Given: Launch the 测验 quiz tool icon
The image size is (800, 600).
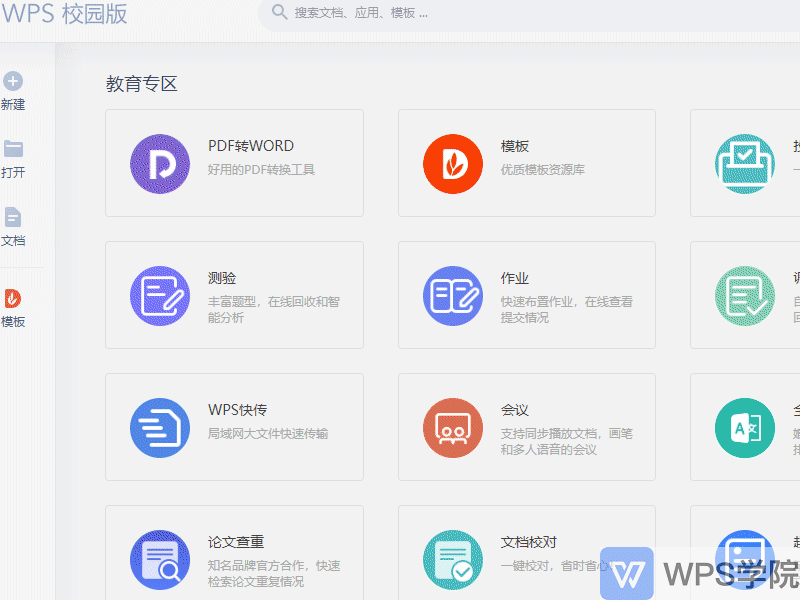Looking at the screenshot, I should tap(159, 295).
